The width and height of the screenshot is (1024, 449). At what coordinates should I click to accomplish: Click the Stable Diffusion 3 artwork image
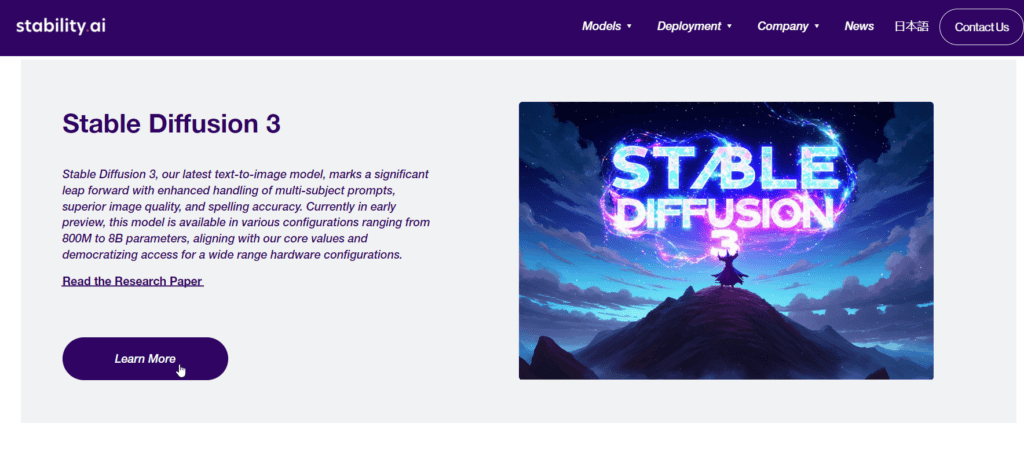click(726, 240)
